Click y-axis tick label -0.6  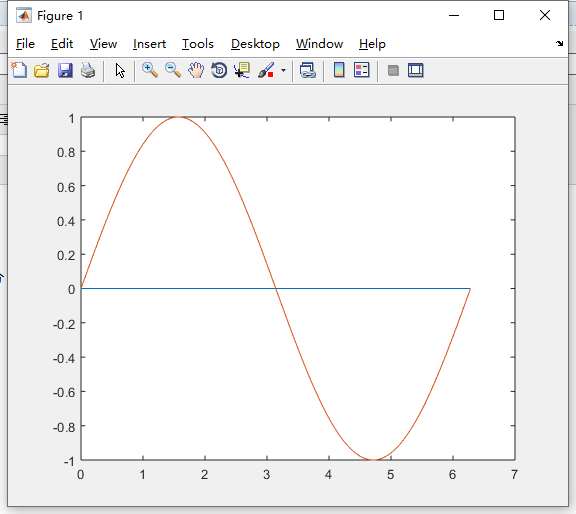(x=64, y=392)
